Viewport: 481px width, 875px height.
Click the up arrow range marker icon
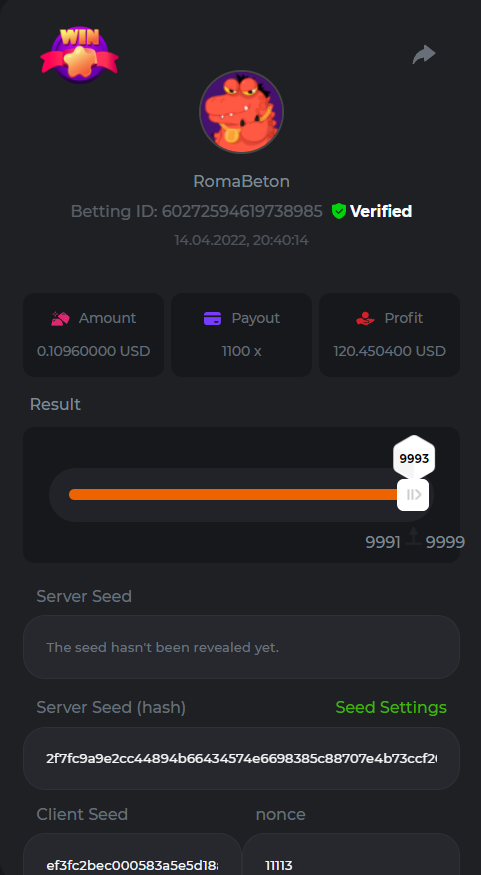click(x=413, y=536)
